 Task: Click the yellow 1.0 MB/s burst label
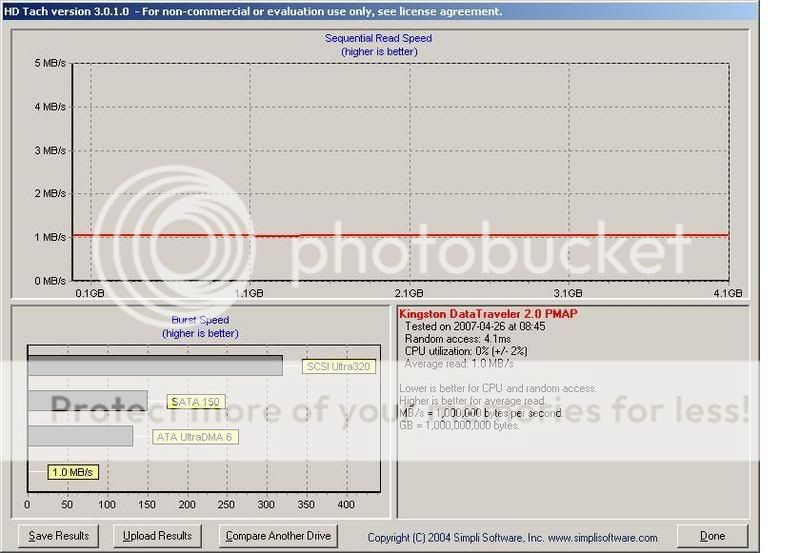click(72, 472)
